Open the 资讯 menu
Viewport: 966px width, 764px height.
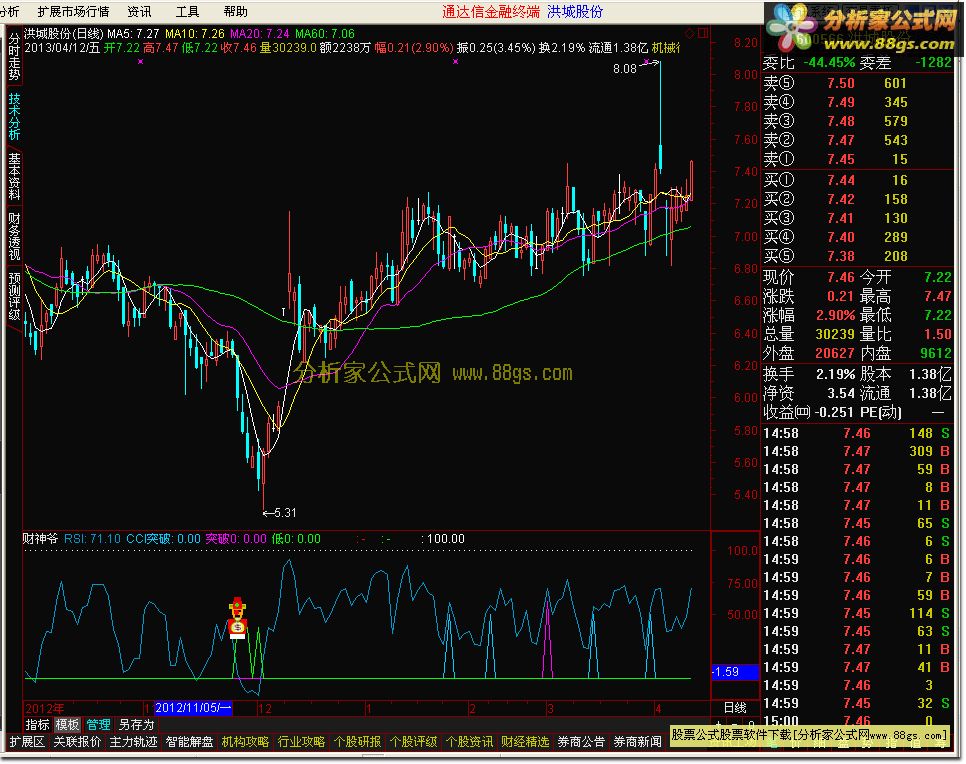point(139,12)
